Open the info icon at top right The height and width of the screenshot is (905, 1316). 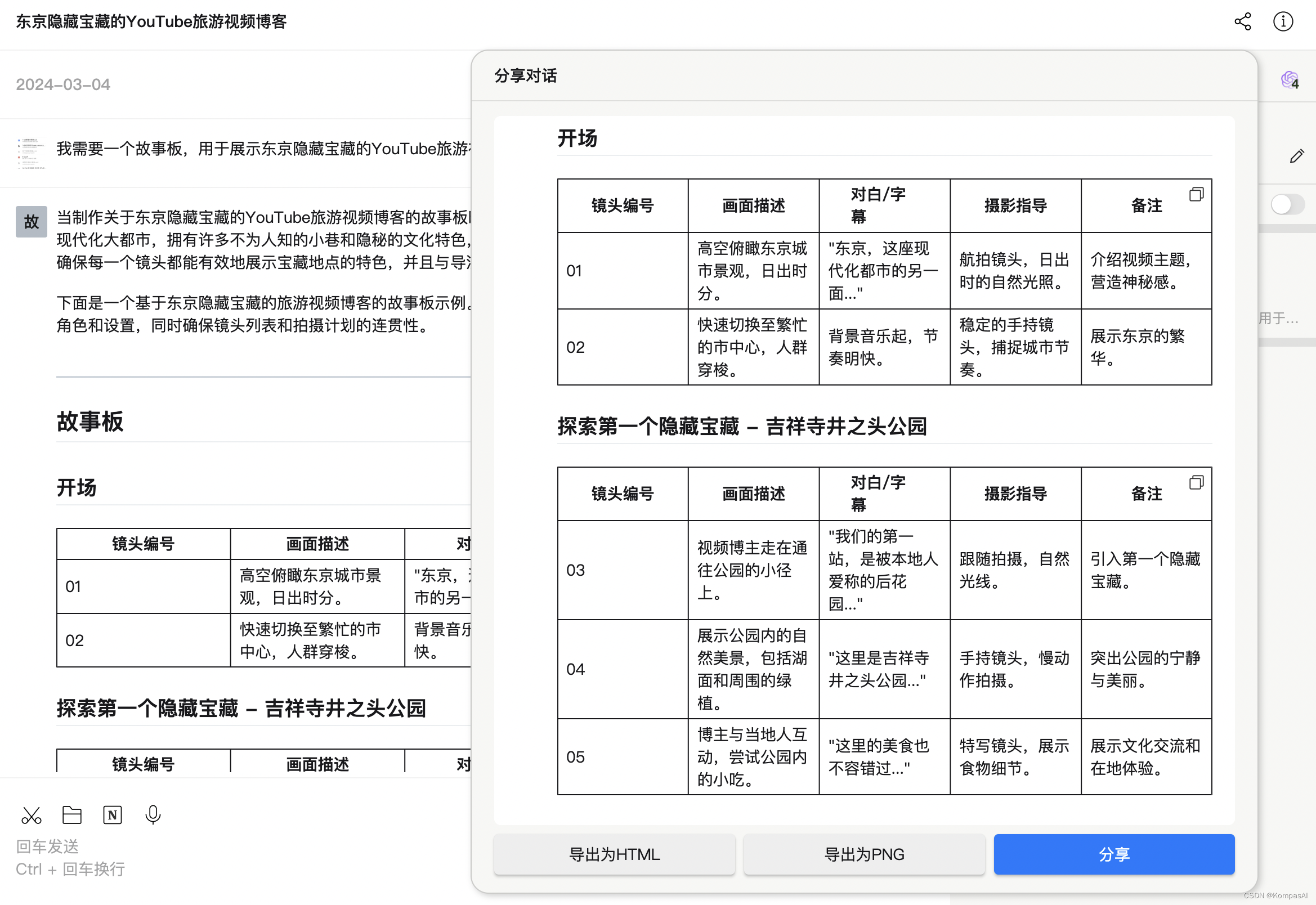1283,21
